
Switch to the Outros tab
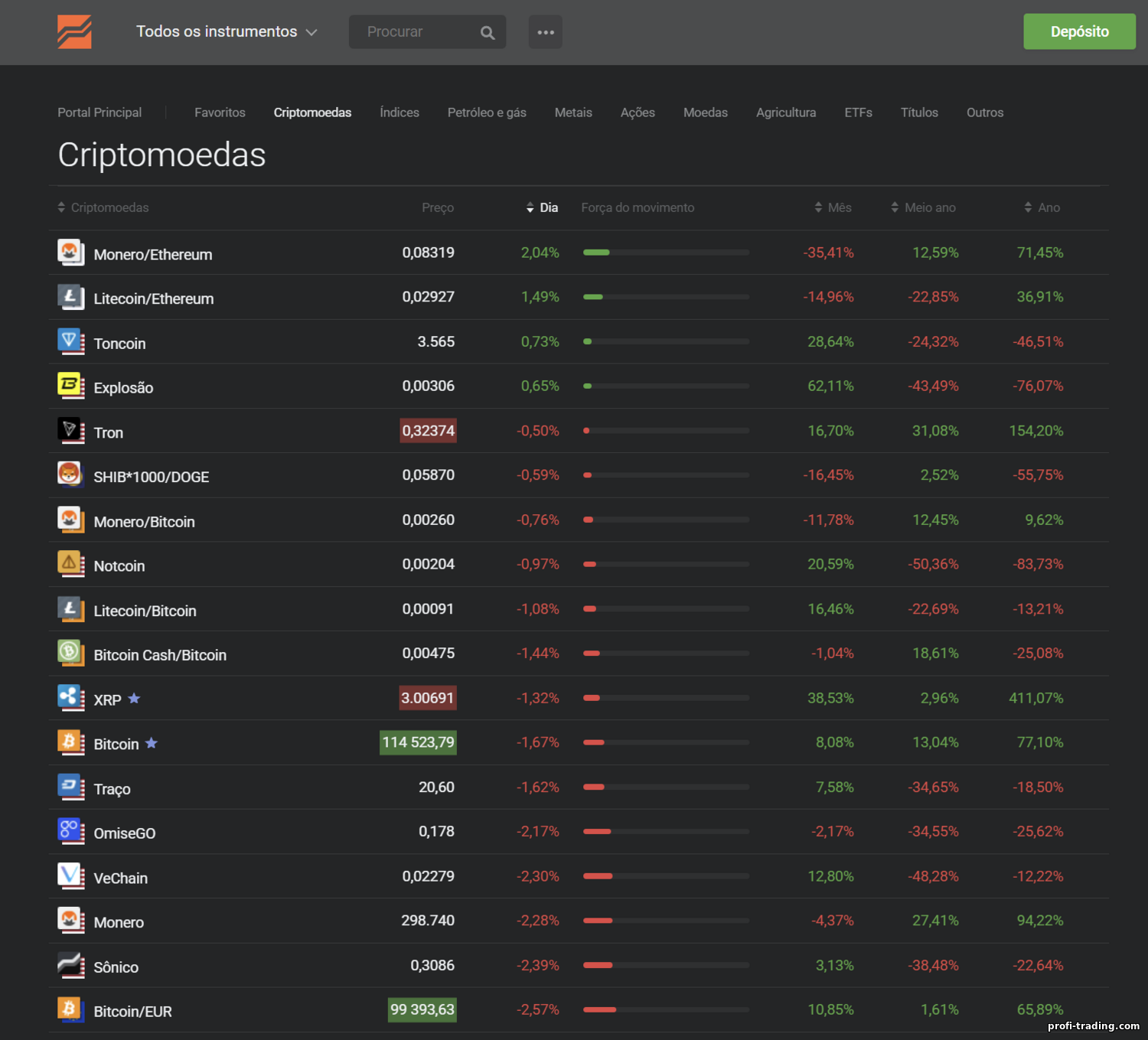[985, 112]
